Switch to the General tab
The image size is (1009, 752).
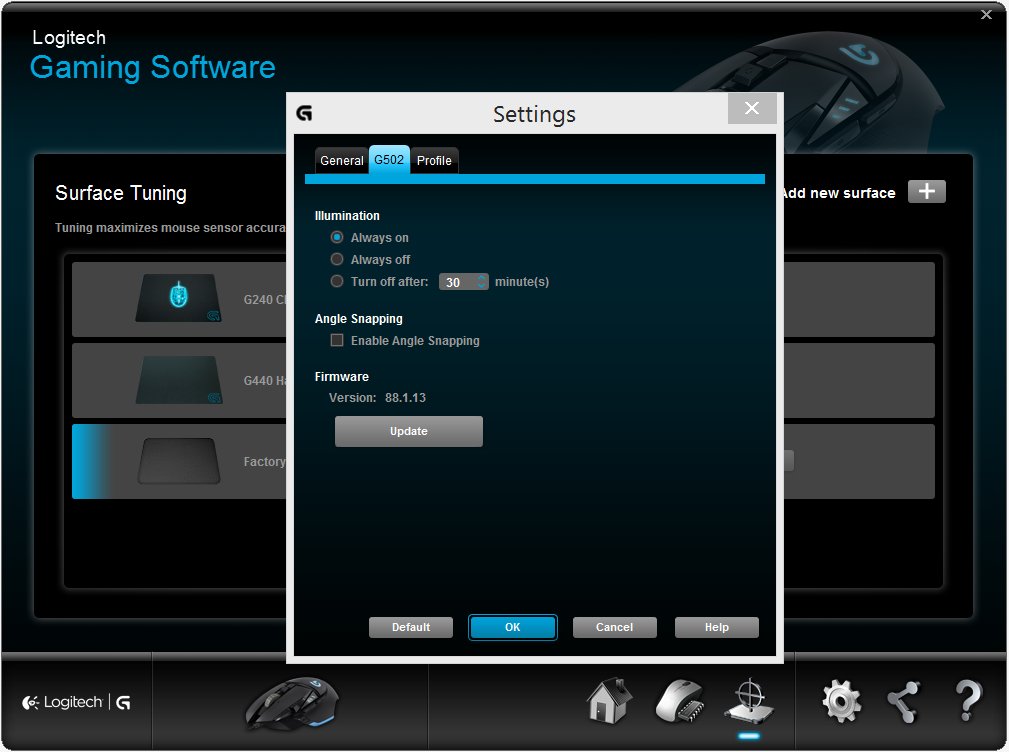pyautogui.click(x=342, y=161)
